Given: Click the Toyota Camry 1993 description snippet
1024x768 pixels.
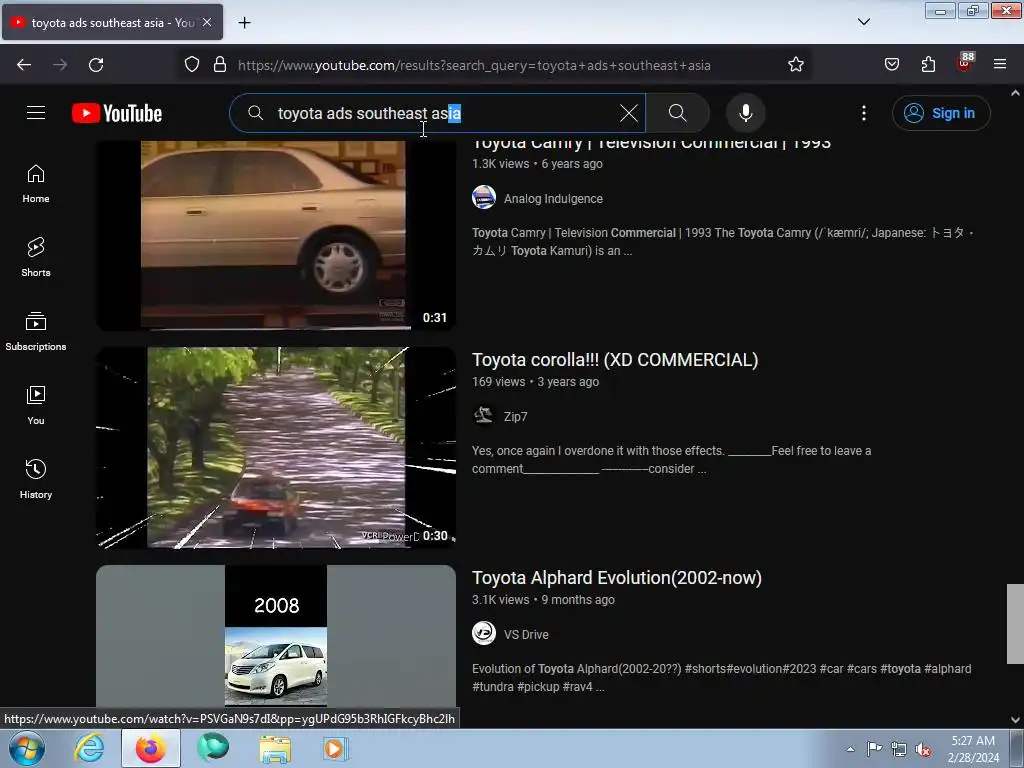Looking at the screenshot, I should [722, 242].
